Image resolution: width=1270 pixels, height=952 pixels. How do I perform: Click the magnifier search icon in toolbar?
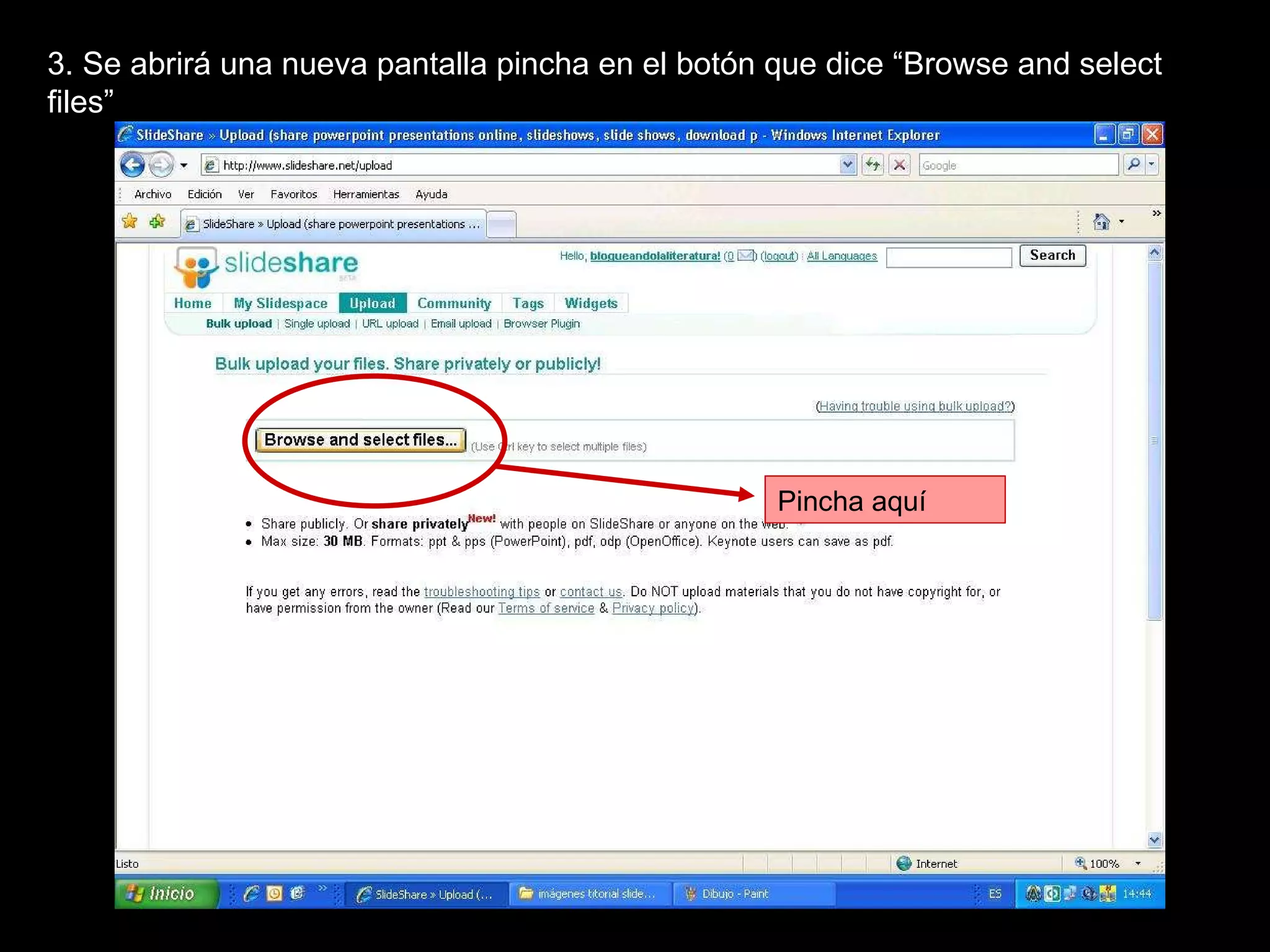pyautogui.click(x=1134, y=164)
